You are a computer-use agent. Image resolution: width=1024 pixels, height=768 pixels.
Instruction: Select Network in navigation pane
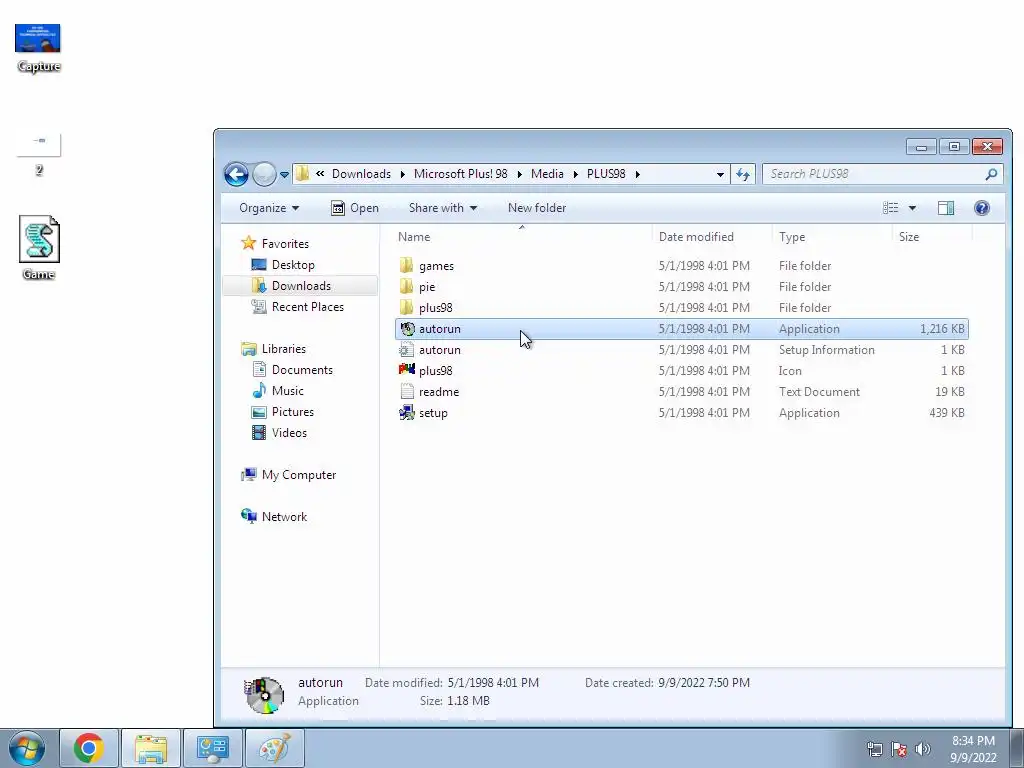[x=284, y=517]
